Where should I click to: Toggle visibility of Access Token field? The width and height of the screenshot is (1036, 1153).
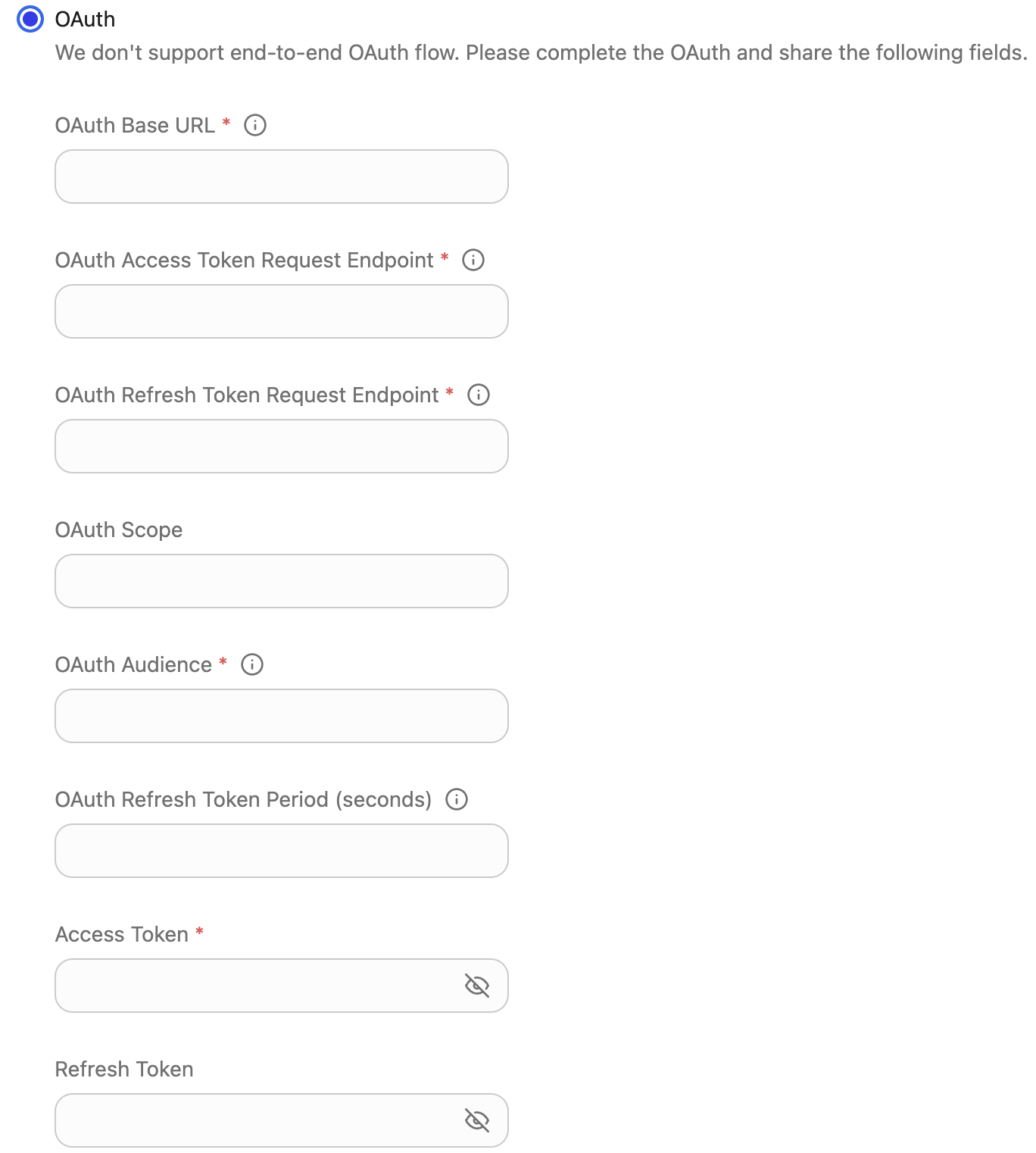click(x=476, y=986)
